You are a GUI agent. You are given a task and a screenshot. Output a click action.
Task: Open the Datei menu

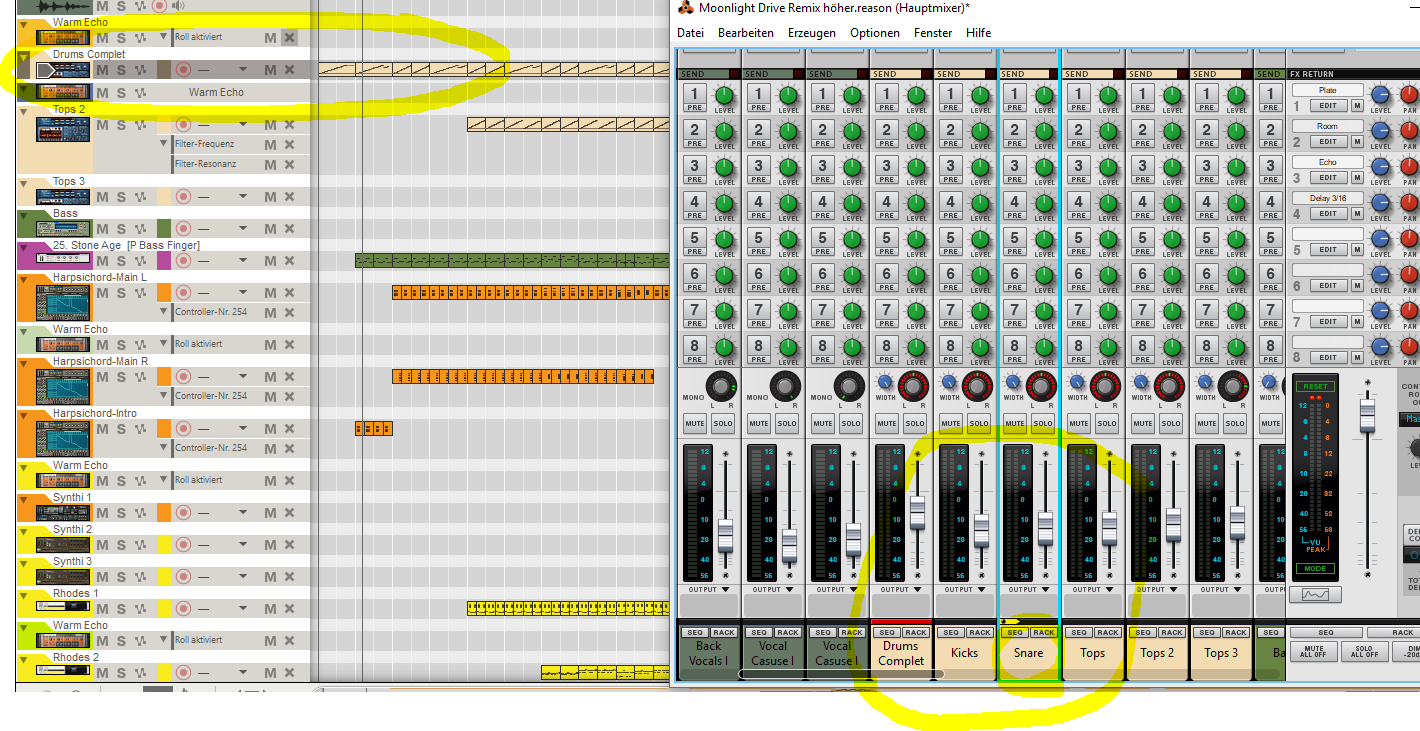pos(690,33)
